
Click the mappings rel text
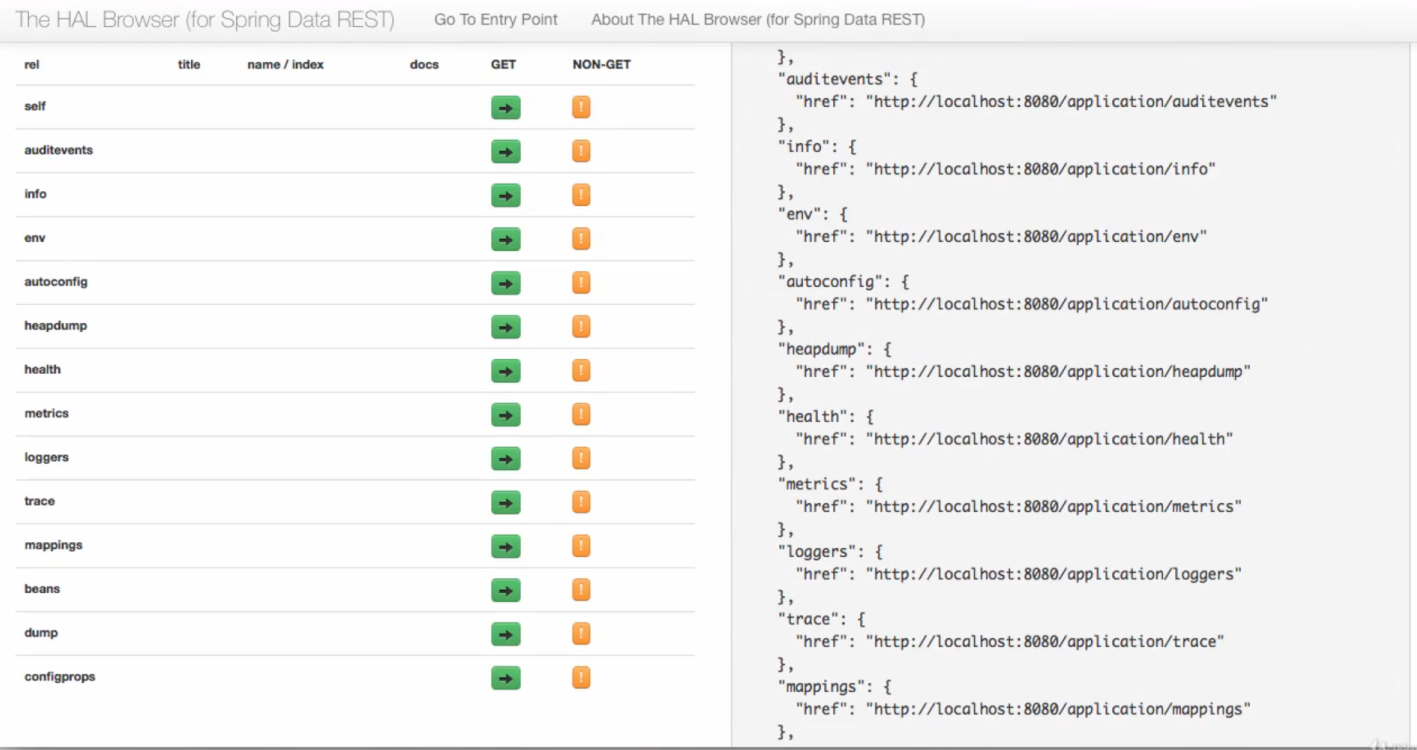[53, 545]
